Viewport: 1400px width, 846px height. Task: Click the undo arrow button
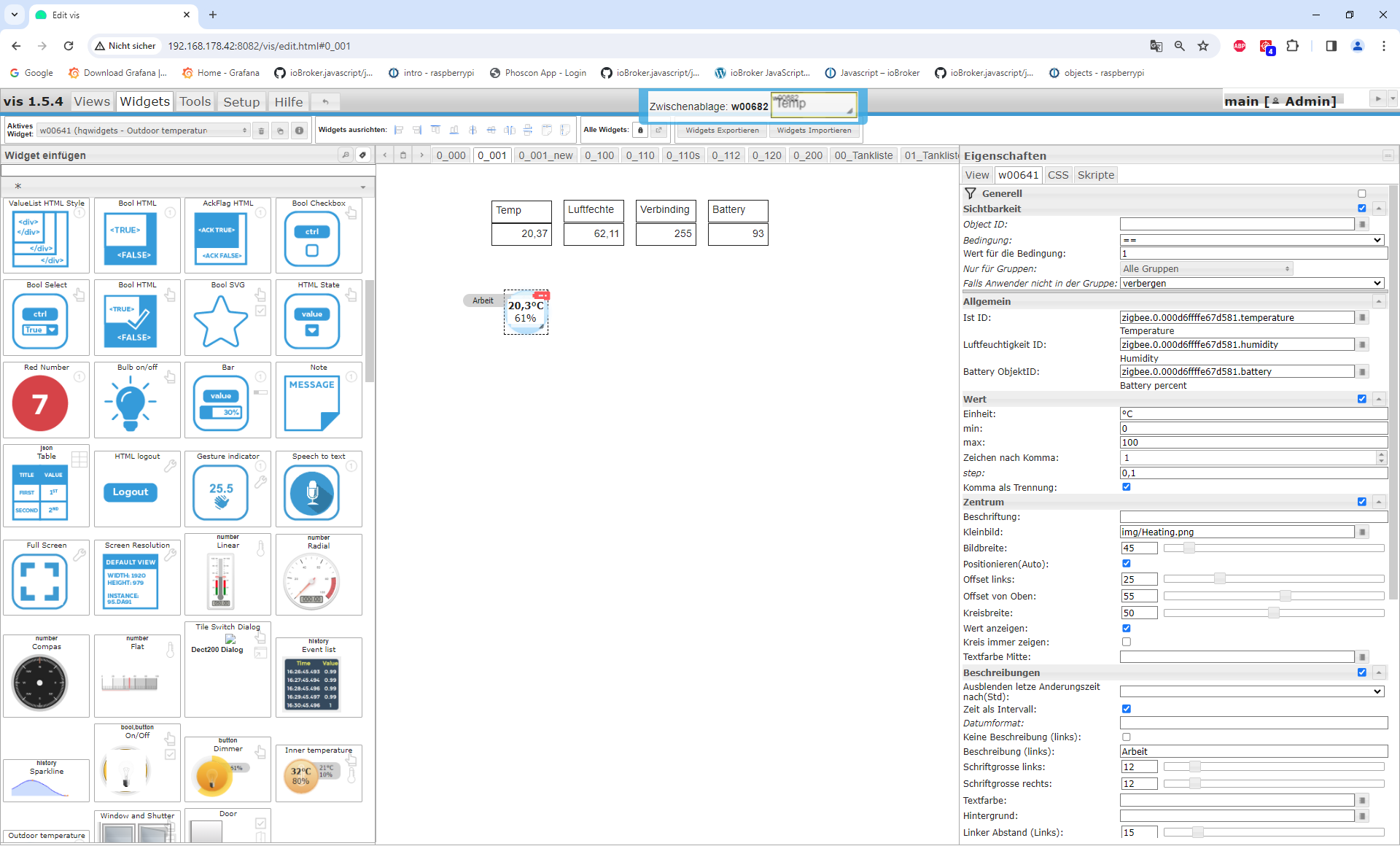click(326, 102)
